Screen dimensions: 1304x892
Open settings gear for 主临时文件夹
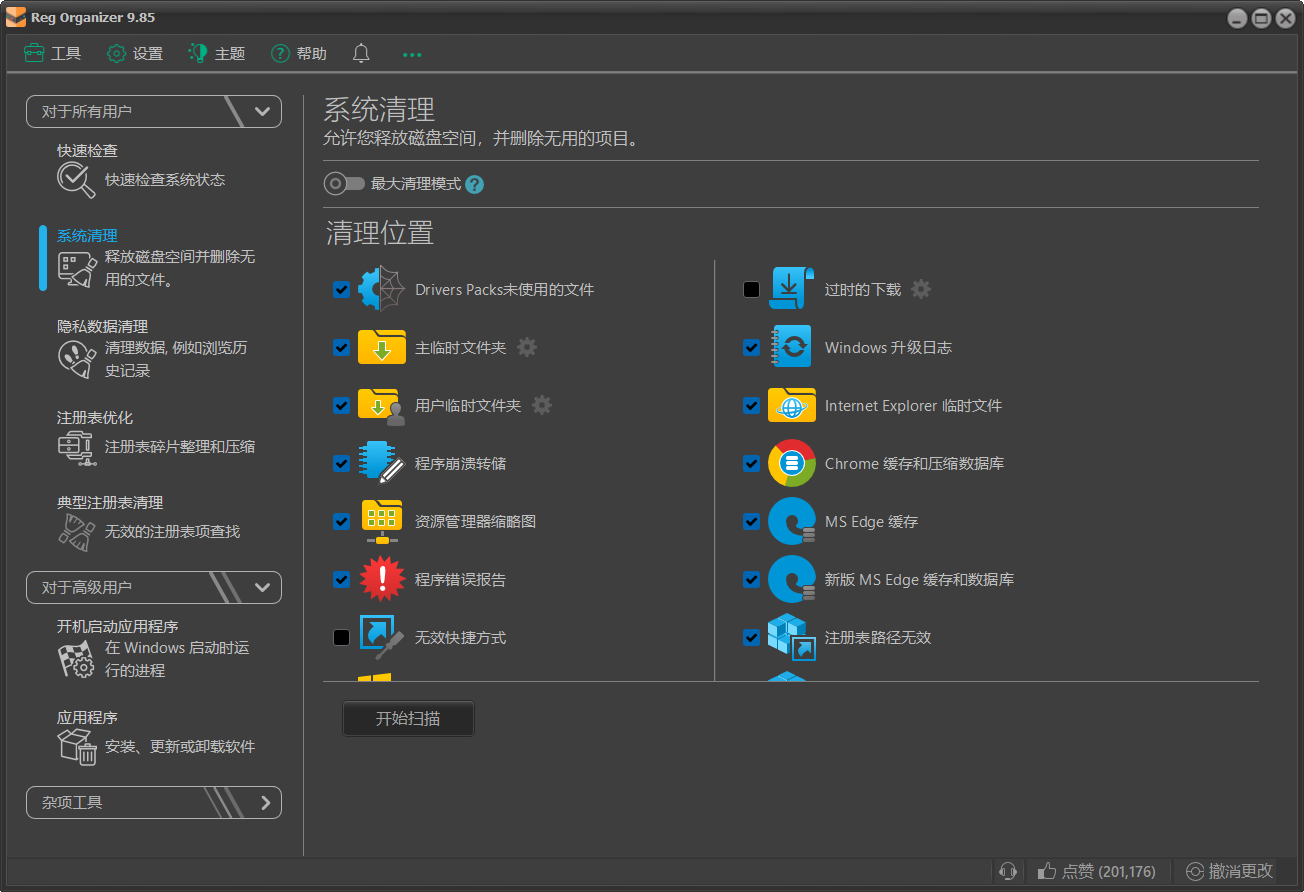point(527,347)
